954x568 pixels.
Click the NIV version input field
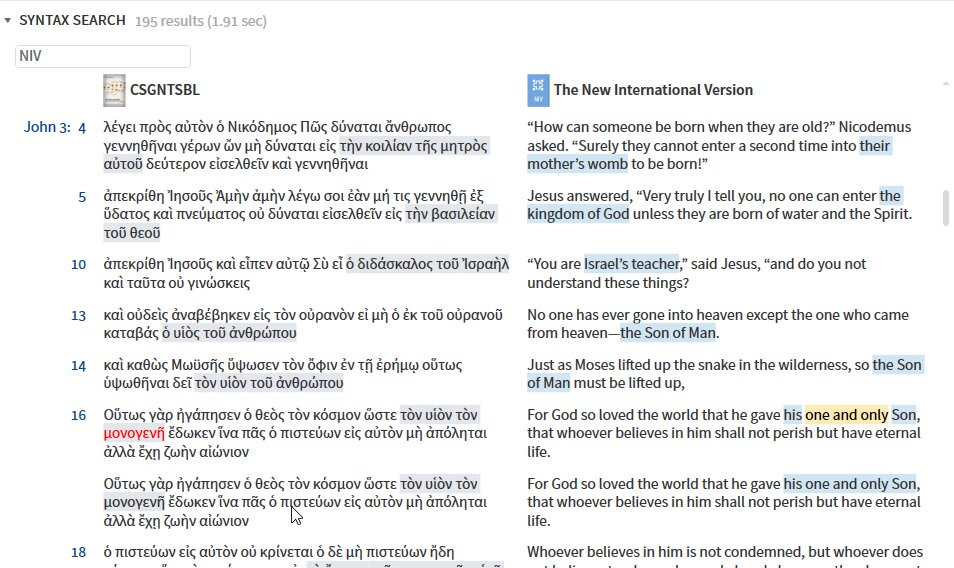pyautogui.click(x=103, y=56)
